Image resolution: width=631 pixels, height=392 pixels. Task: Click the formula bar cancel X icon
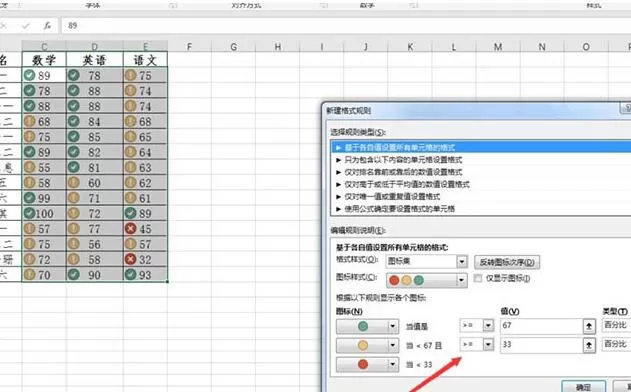click(4, 26)
